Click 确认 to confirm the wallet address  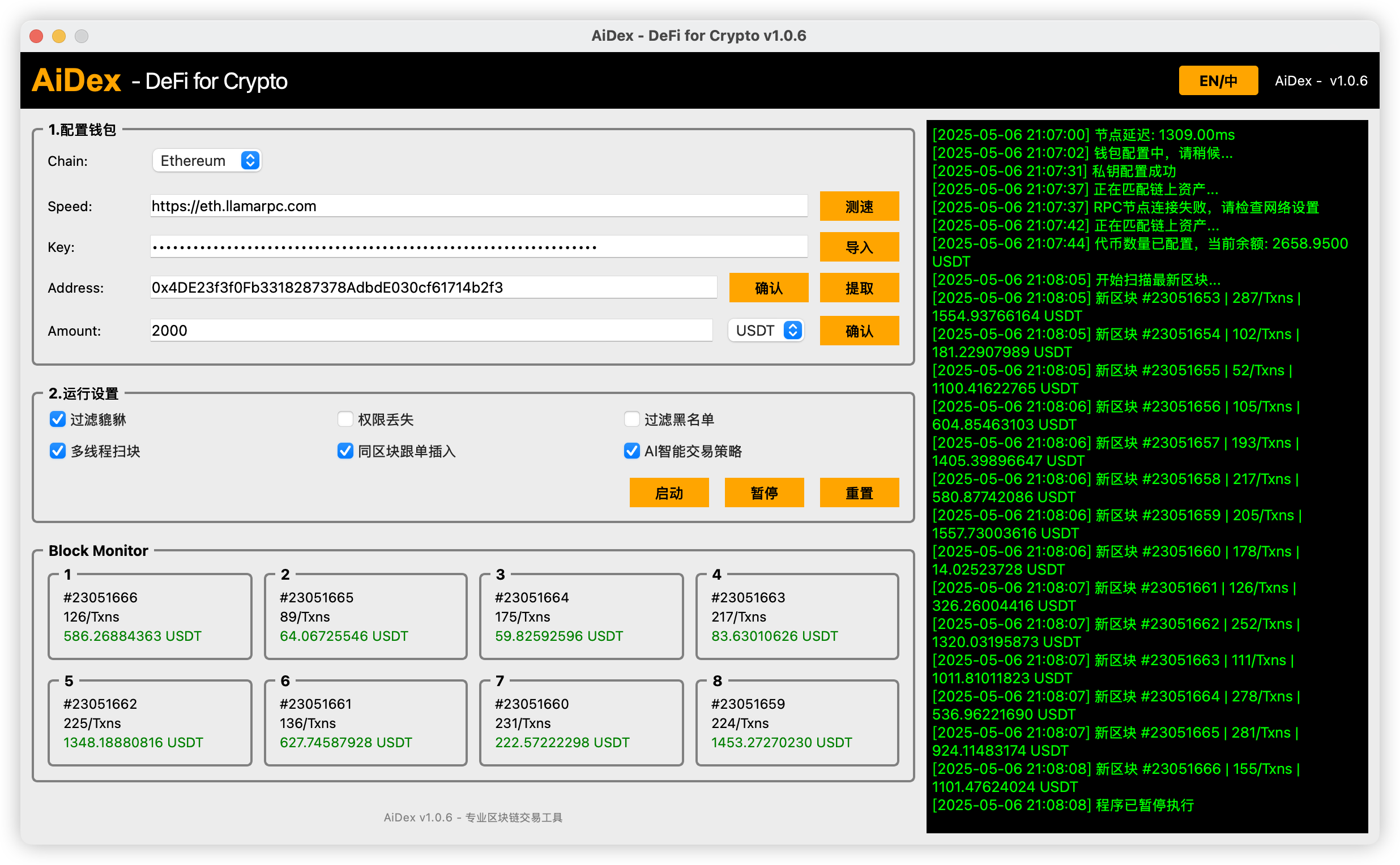point(769,288)
